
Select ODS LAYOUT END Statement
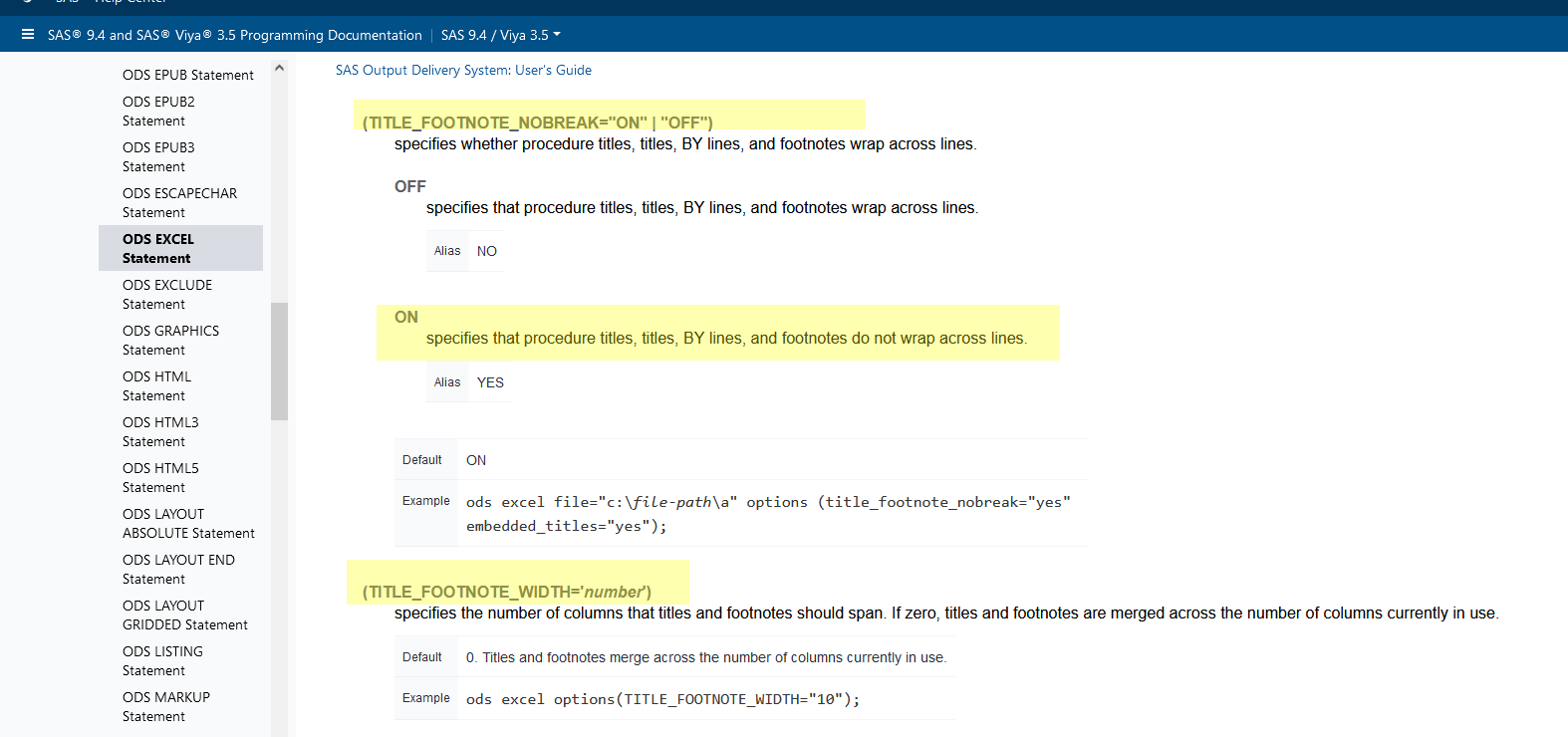(178, 569)
